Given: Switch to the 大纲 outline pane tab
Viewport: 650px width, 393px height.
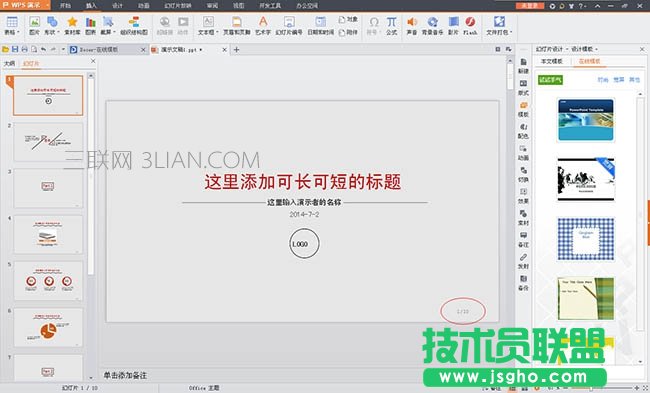Looking at the screenshot, I should pos(9,63).
